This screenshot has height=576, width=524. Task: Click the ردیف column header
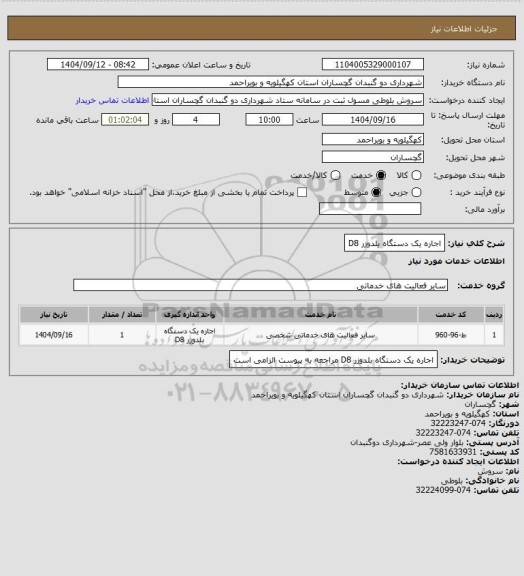click(x=494, y=314)
